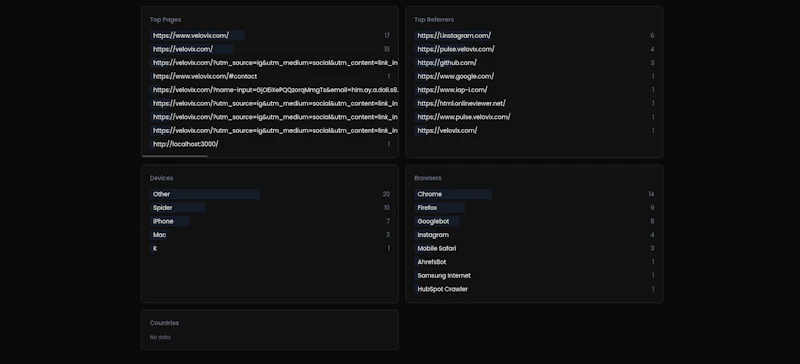The height and width of the screenshot is (364, 800).
Task: Click the count 3 for Mobile Safari
Action: click(652, 249)
